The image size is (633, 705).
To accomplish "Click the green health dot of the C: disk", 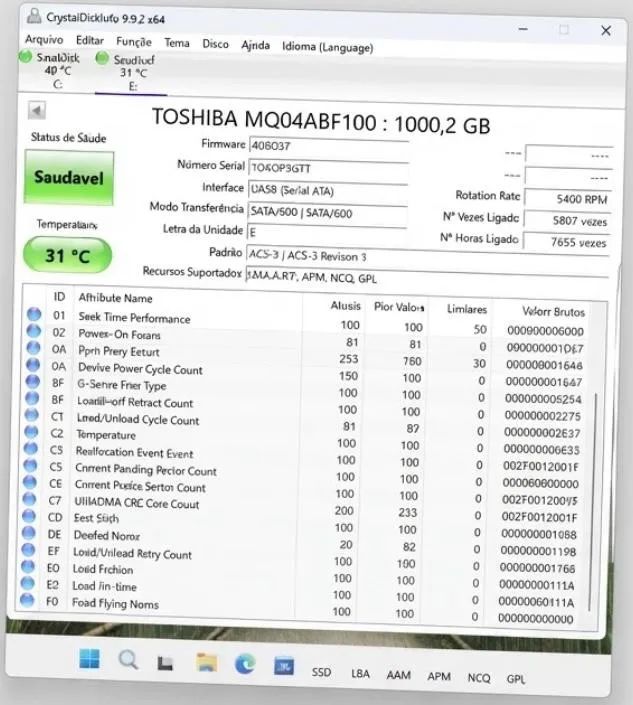I will pyautogui.click(x=26, y=57).
